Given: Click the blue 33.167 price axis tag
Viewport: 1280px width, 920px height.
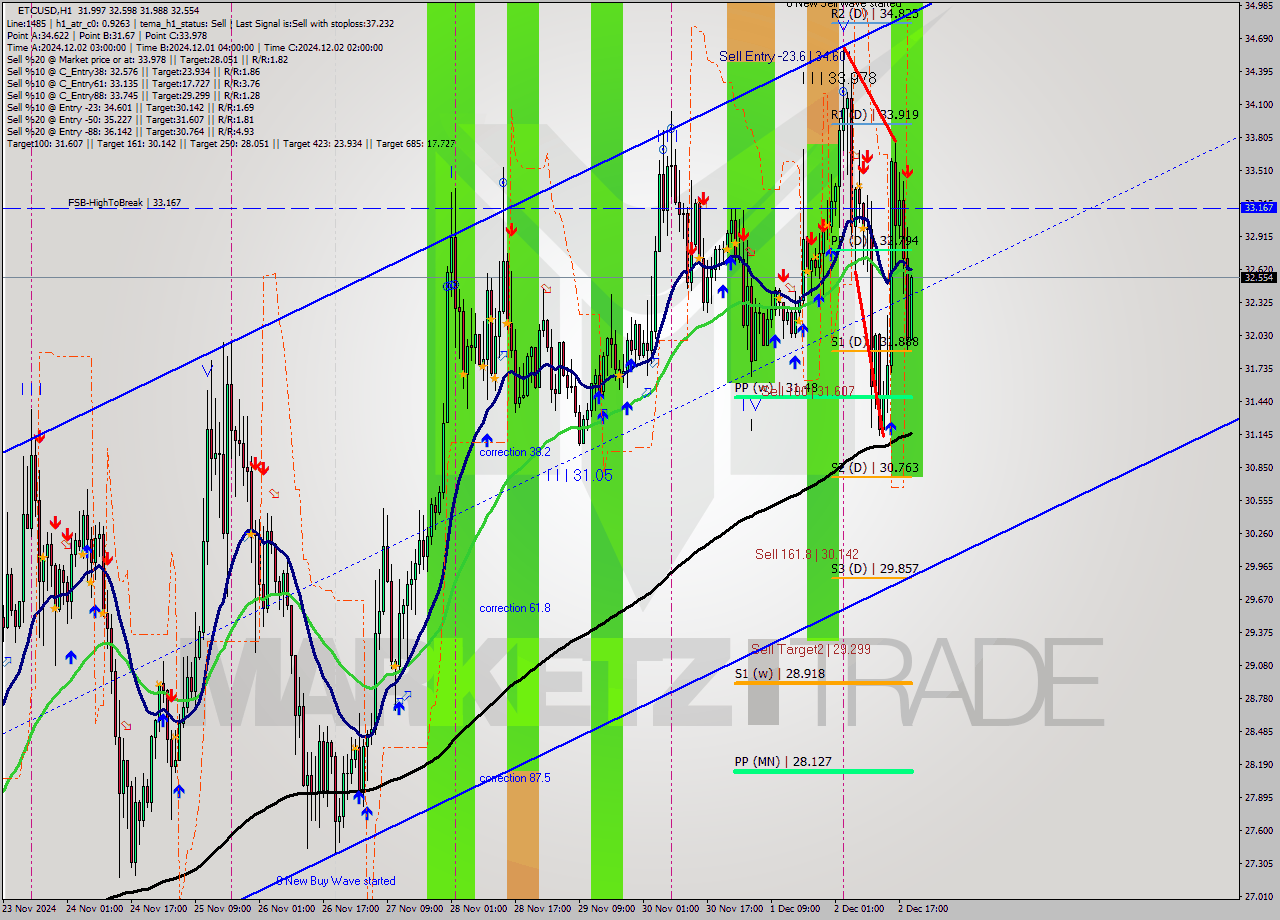Looking at the screenshot, I should (x=1259, y=207).
